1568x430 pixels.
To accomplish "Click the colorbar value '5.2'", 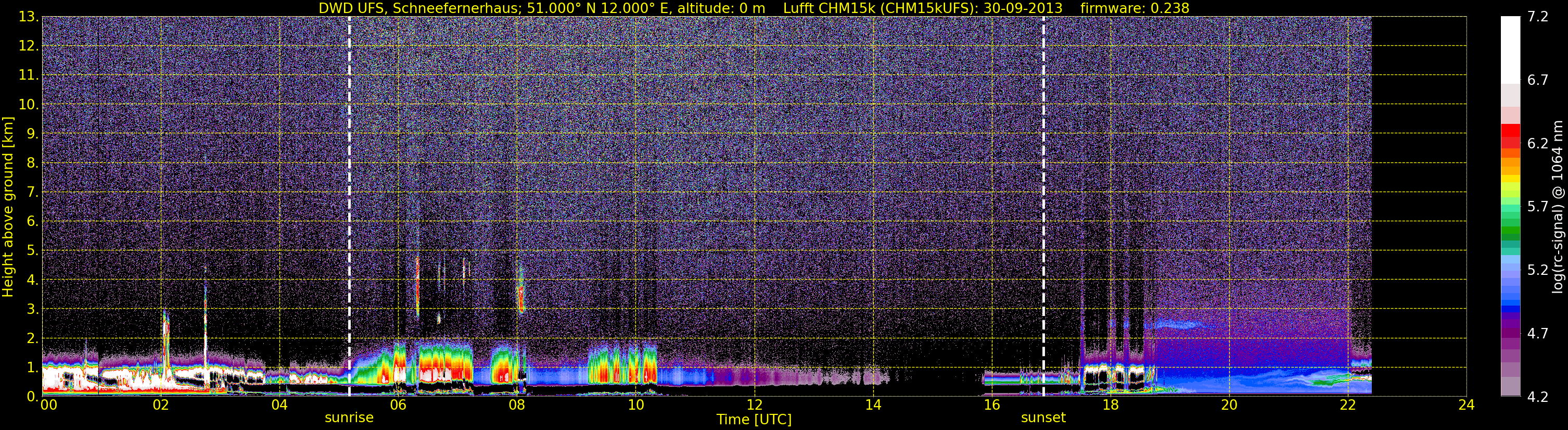I will (x=1538, y=270).
